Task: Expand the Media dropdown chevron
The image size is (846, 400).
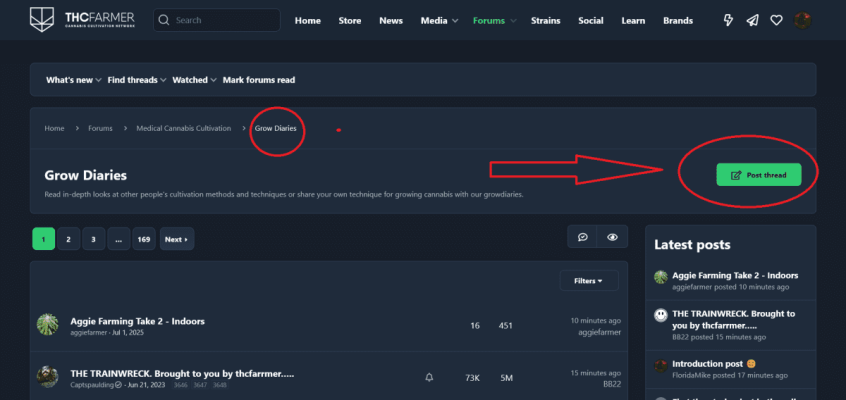Action: (455, 21)
